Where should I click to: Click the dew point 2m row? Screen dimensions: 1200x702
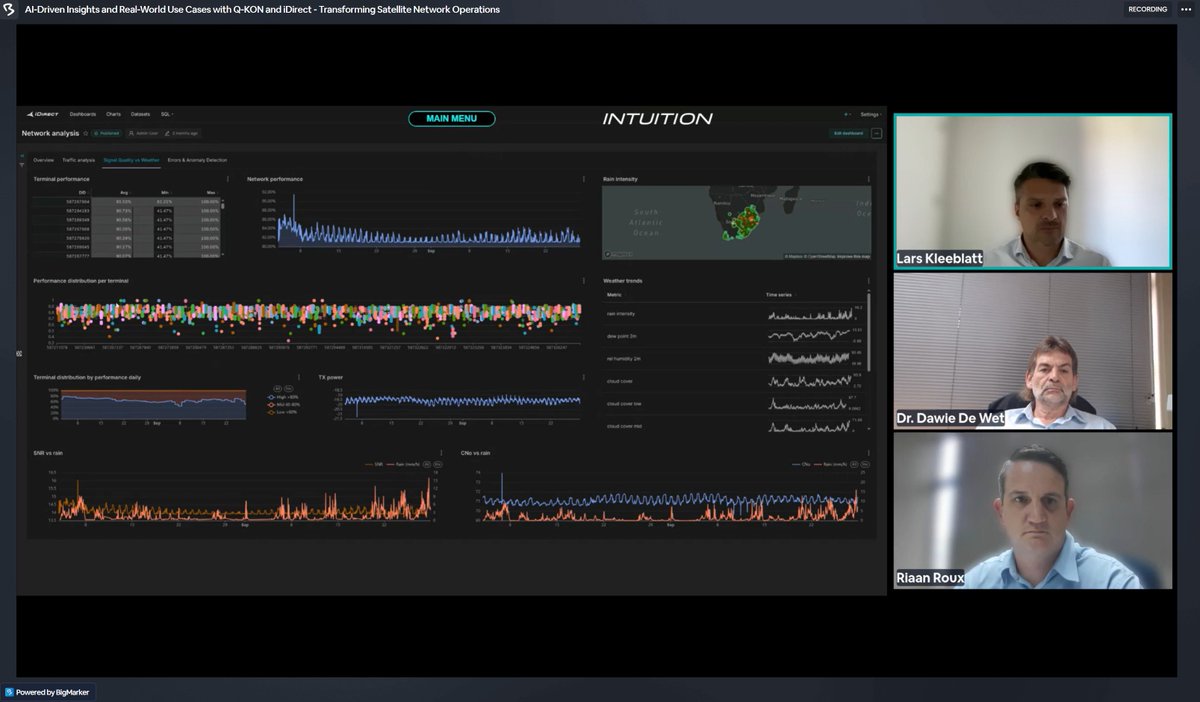click(735, 336)
